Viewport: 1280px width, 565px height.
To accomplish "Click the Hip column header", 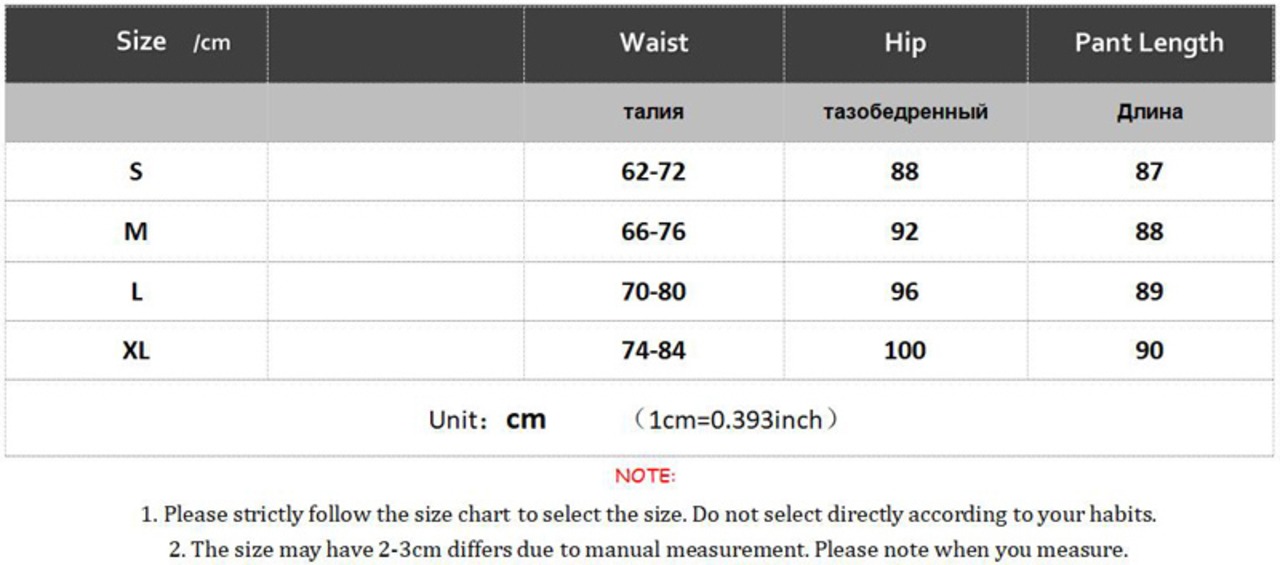I will click(x=905, y=42).
